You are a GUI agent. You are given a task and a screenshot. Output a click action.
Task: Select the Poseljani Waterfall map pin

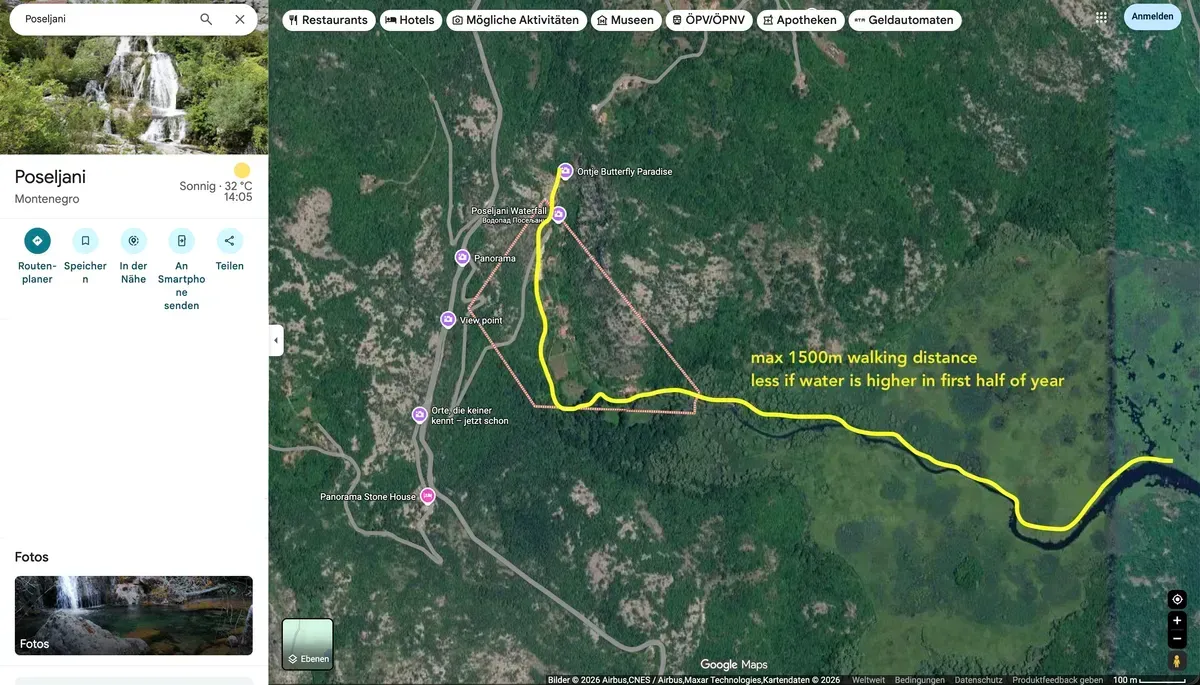pos(559,214)
